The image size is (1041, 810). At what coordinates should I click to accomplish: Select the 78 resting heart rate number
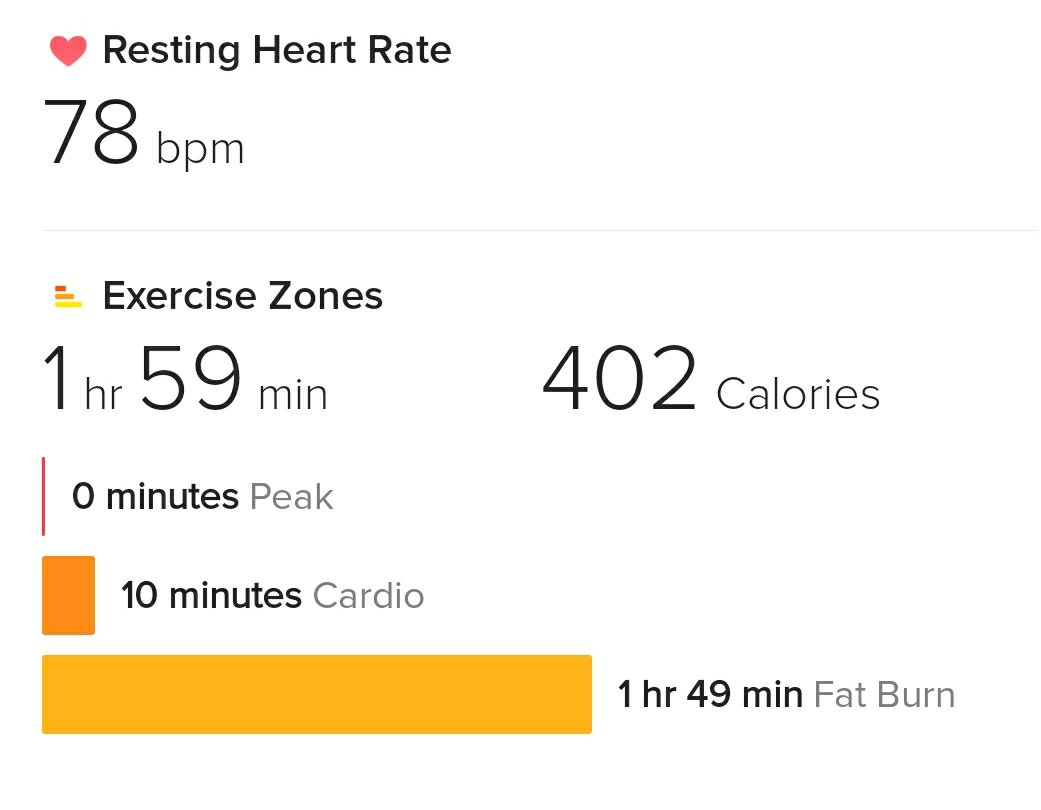tap(91, 133)
